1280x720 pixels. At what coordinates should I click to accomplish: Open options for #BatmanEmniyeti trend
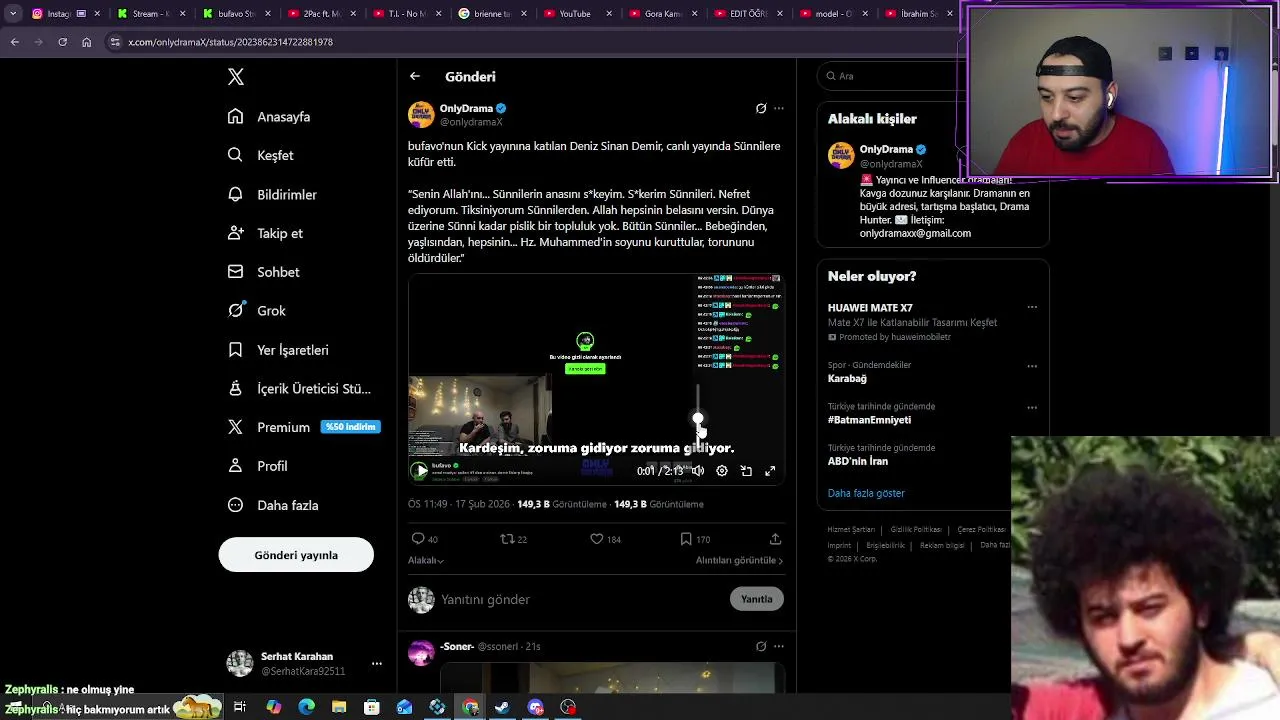pyautogui.click(x=1032, y=408)
